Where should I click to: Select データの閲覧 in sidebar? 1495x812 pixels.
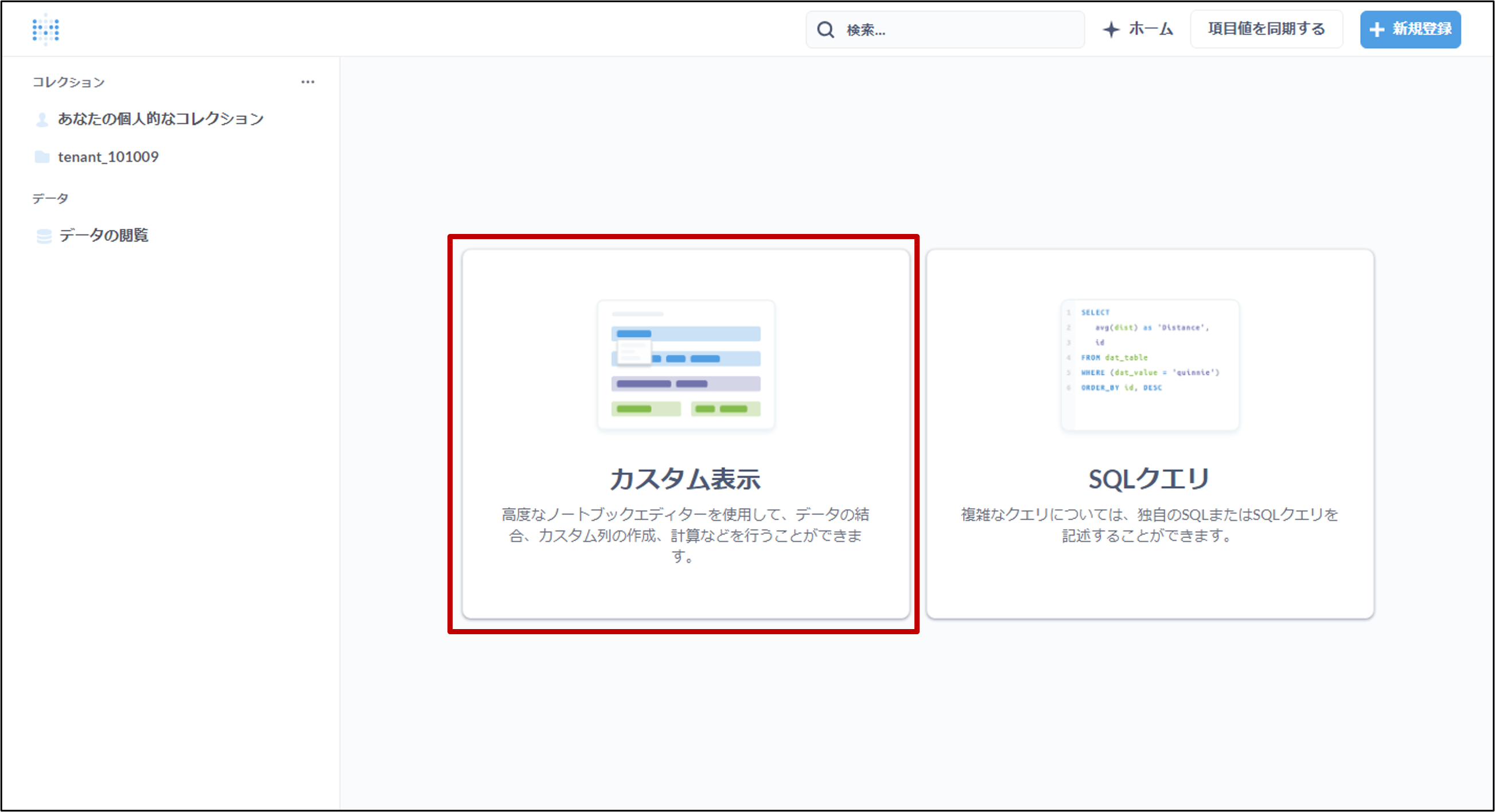tap(103, 235)
